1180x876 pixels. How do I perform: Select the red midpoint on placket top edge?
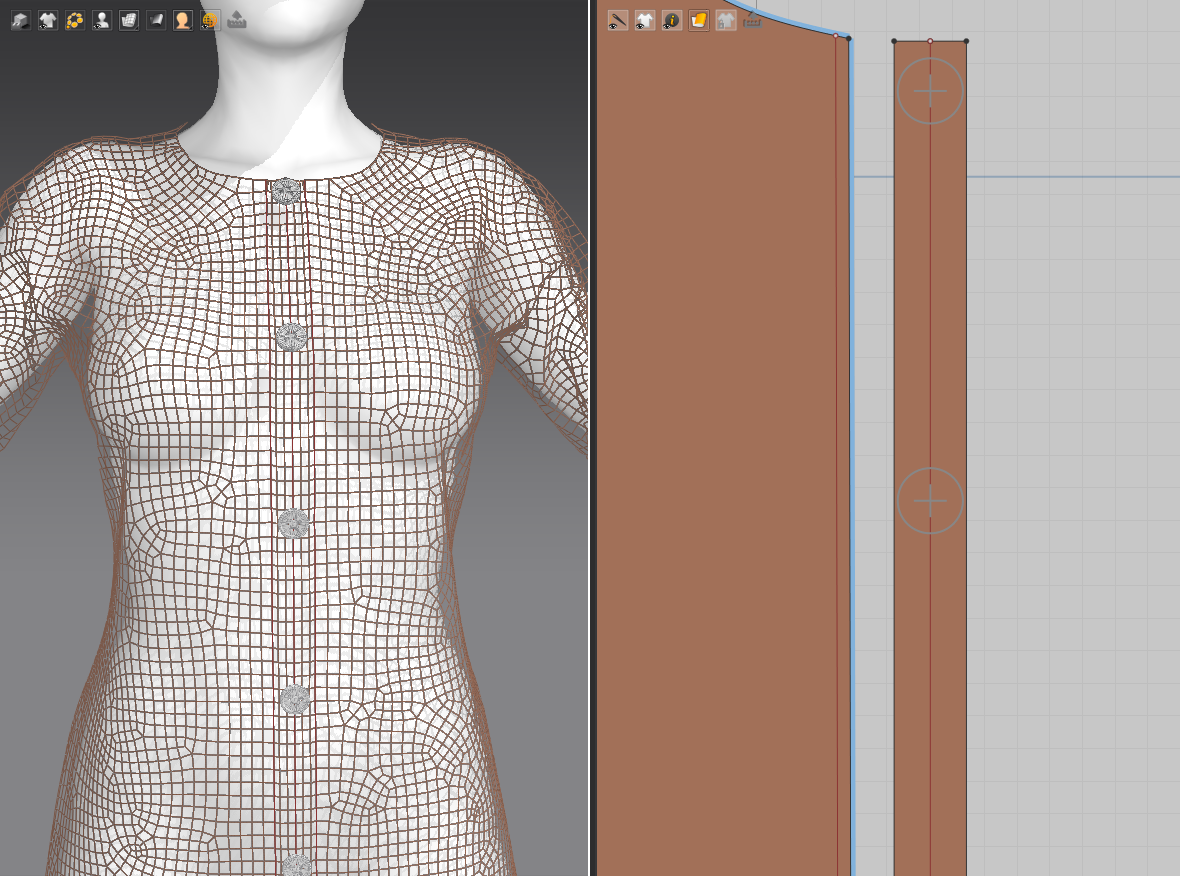930,41
